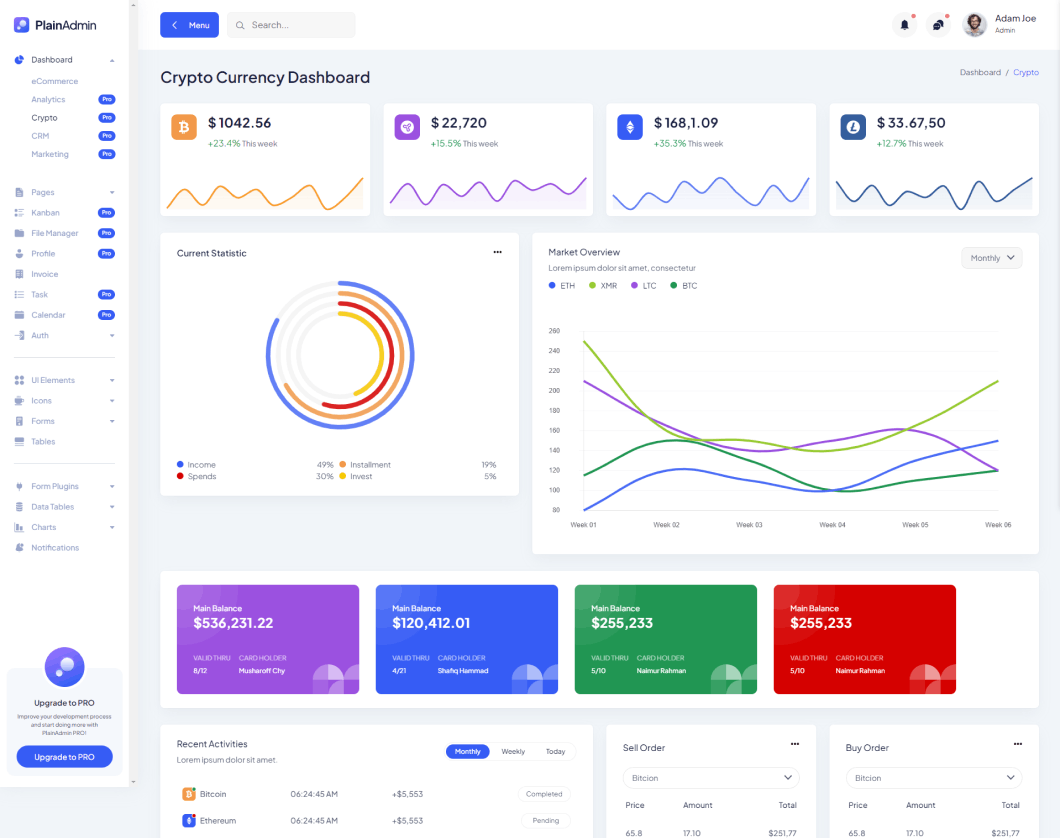Select the purple Main Balance card
This screenshot has width=1060, height=838.
pyautogui.click(x=268, y=639)
